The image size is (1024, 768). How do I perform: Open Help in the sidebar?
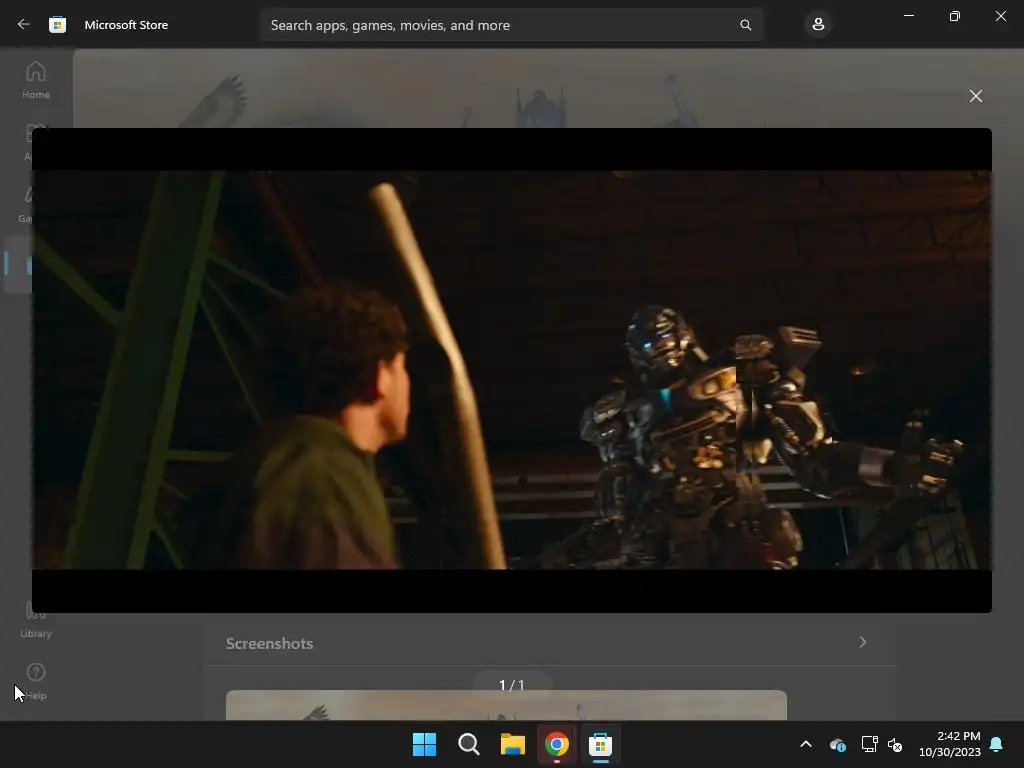(x=36, y=682)
